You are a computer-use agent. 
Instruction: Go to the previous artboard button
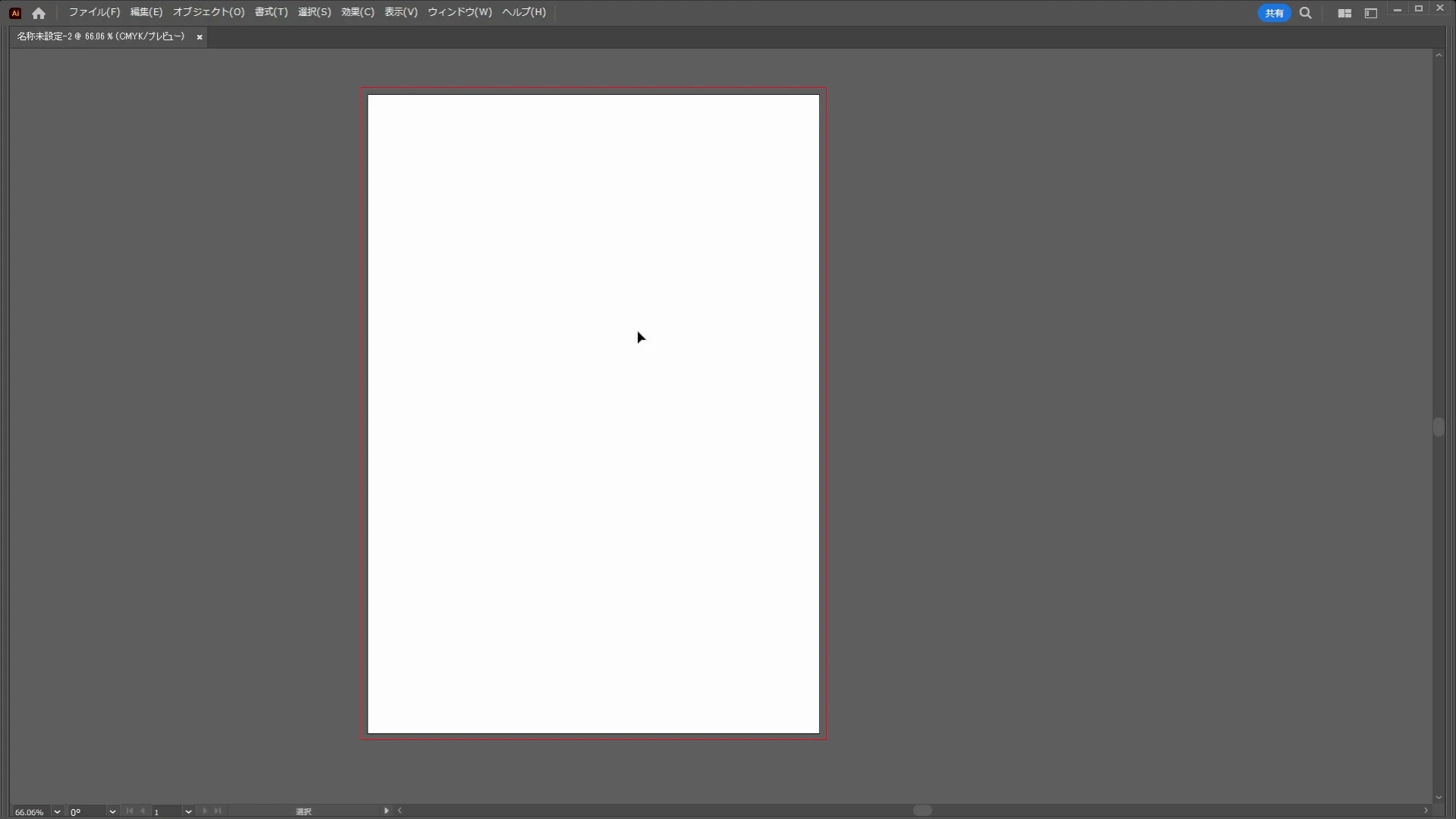[x=143, y=811]
